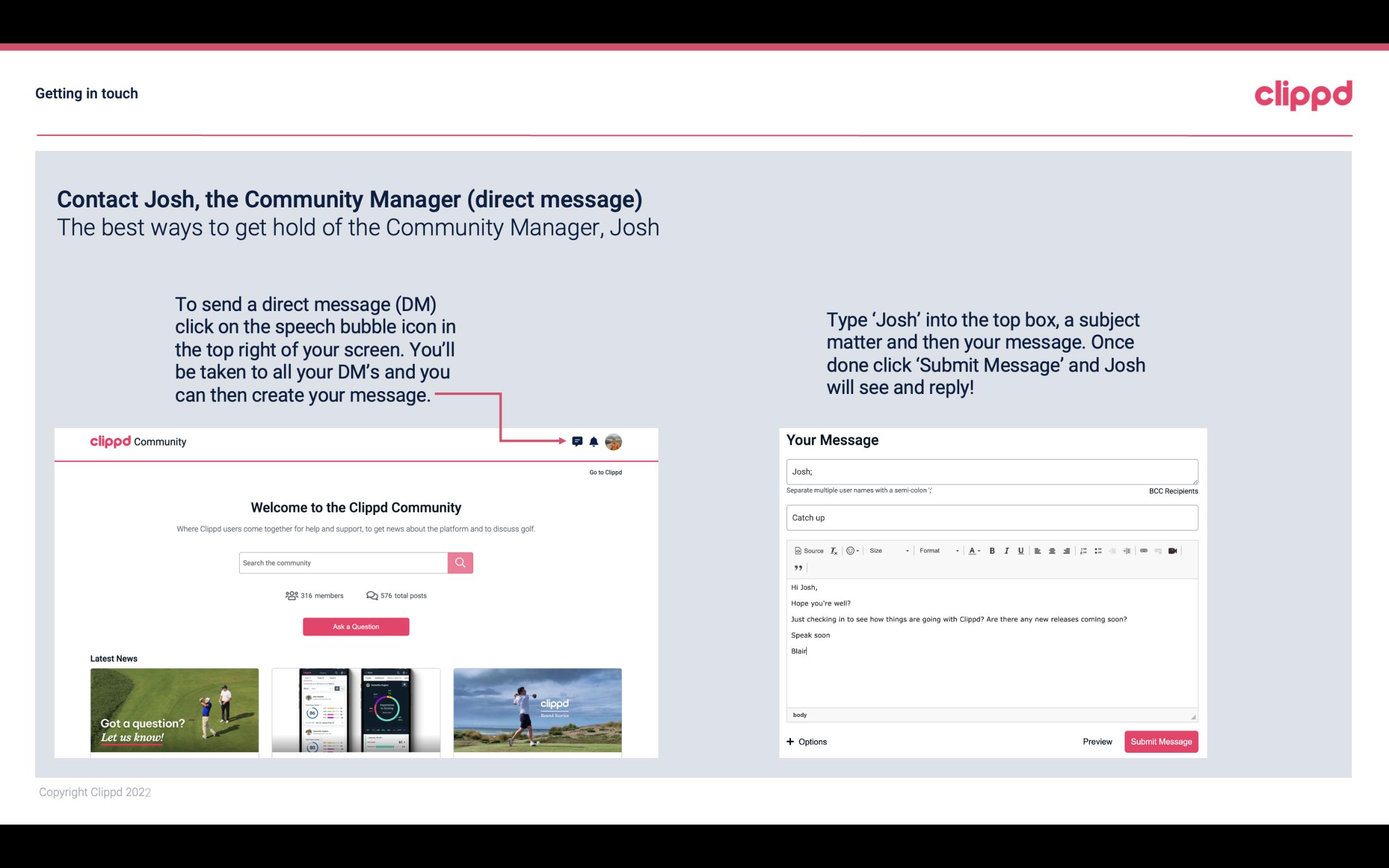The height and width of the screenshot is (868, 1389).
Task: Click the Go to Clippd link
Action: 604,472
